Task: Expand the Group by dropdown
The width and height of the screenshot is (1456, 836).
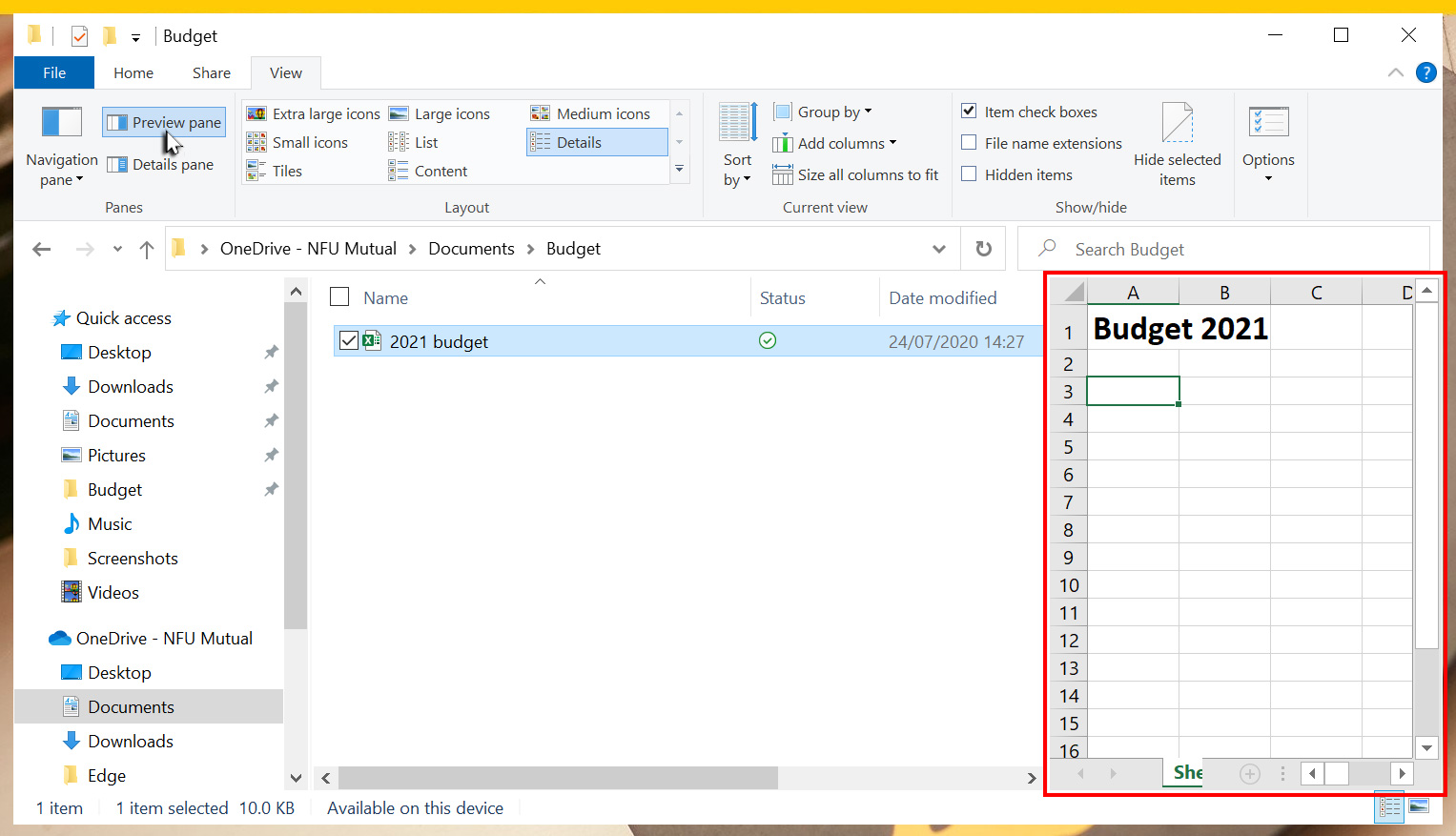Action: pyautogui.click(x=824, y=112)
